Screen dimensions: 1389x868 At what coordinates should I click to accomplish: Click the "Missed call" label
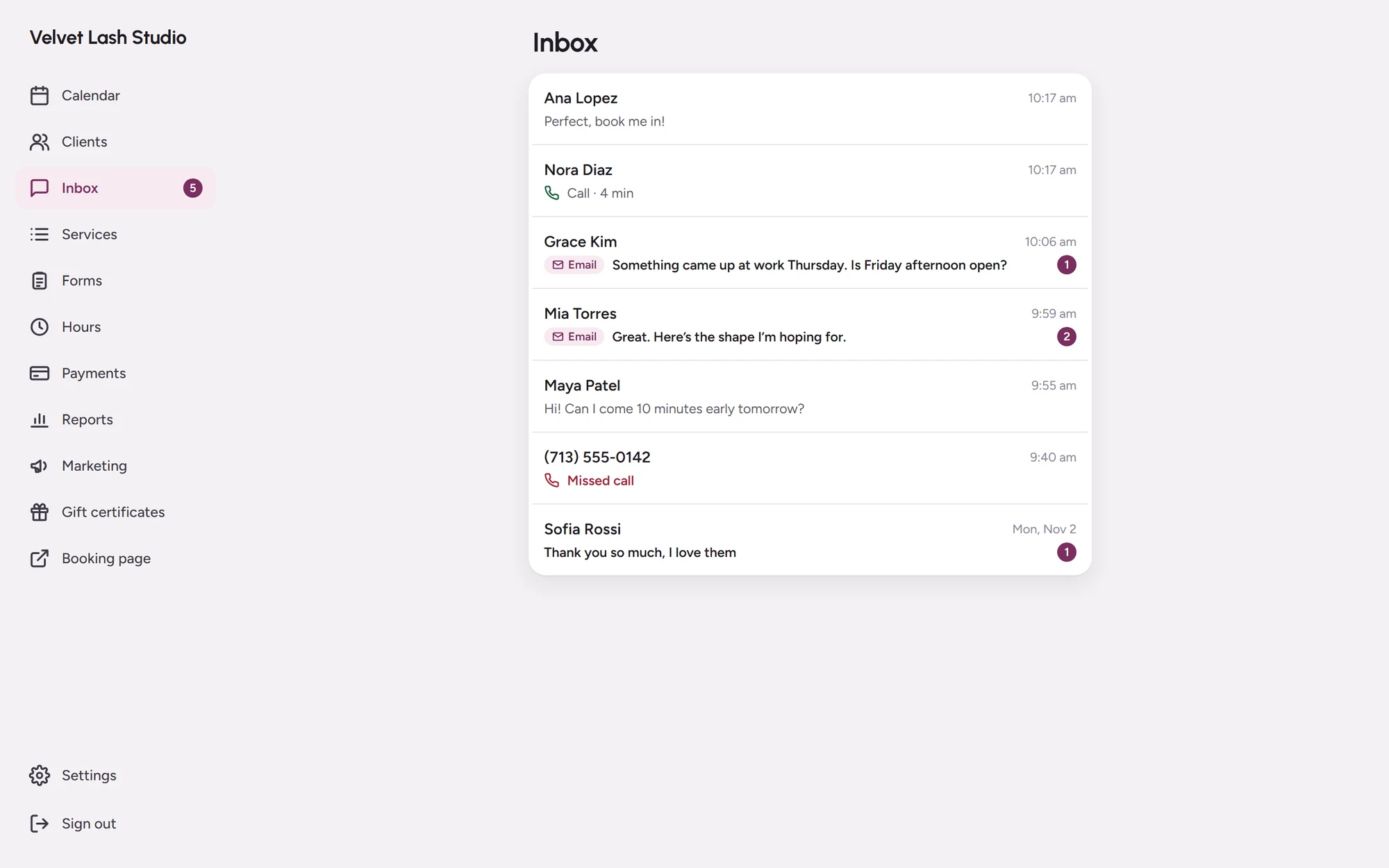[x=600, y=481]
